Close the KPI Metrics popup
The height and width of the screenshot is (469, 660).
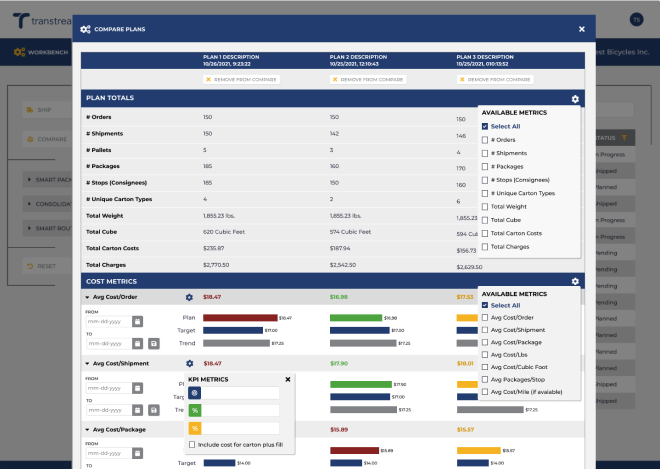tap(288, 379)
